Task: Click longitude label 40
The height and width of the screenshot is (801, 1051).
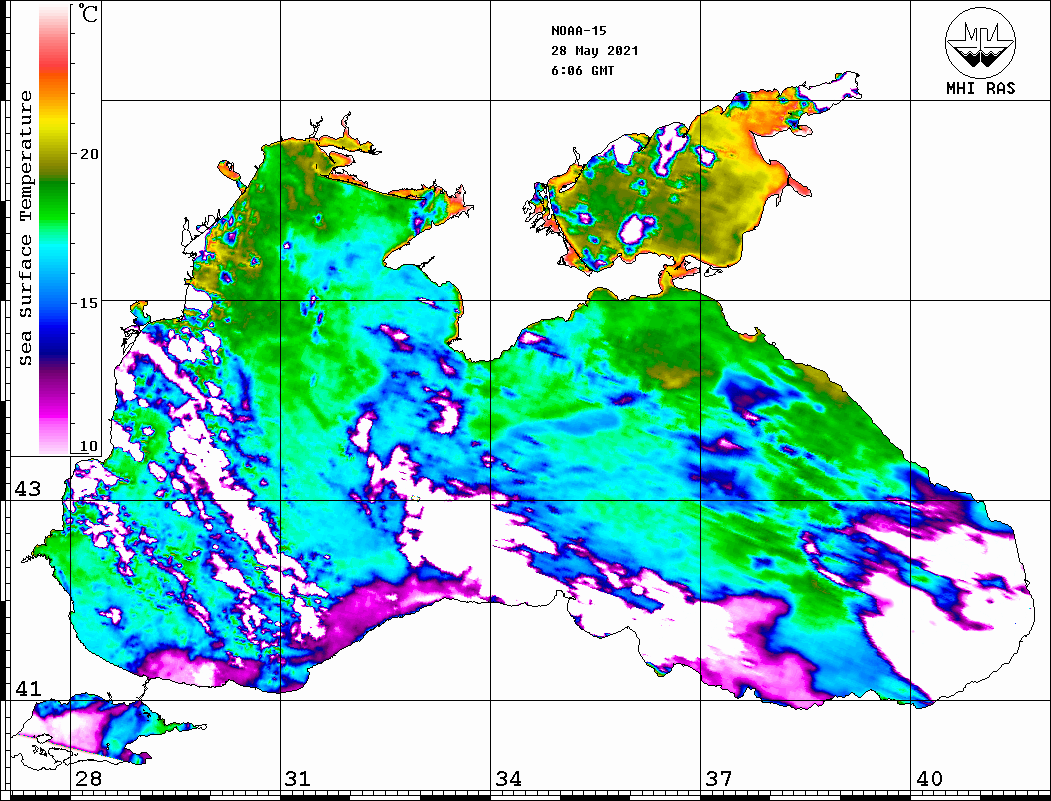Action: pyautogui.click(x=928, y=779)
